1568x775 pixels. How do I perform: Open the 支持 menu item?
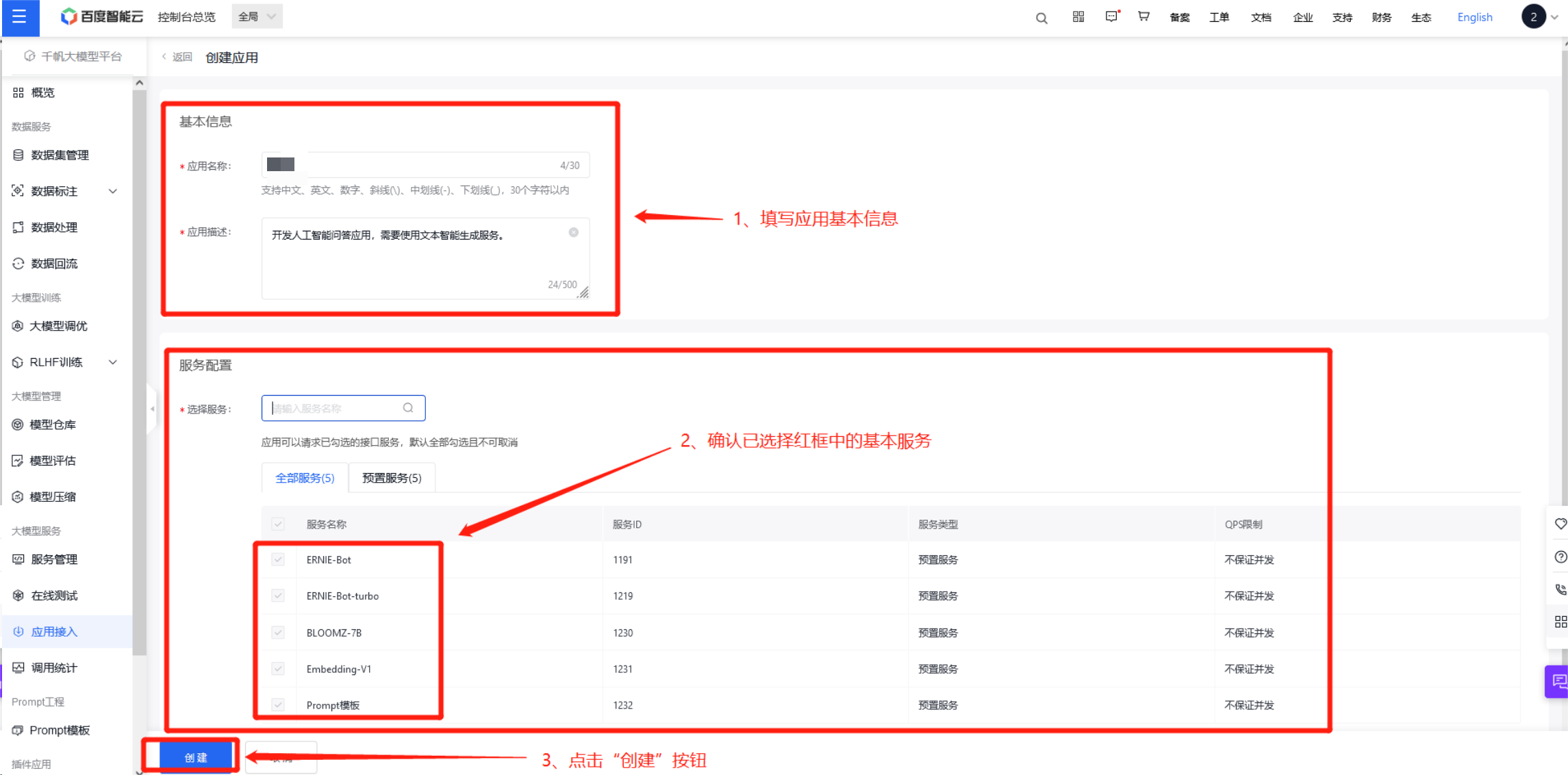1342,17
